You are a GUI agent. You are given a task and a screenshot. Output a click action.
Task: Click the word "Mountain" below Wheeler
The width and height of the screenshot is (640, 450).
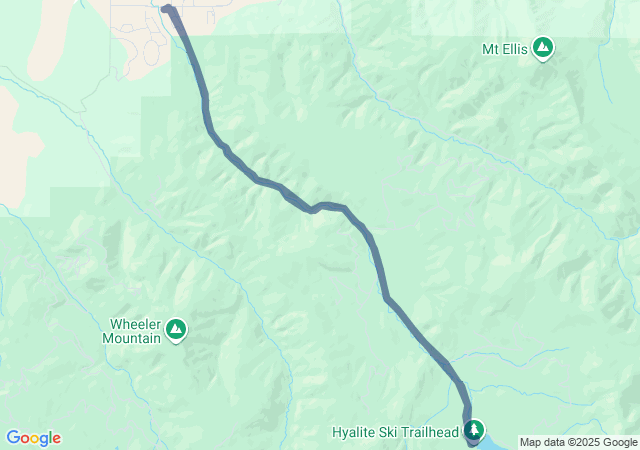coord(131,339)
